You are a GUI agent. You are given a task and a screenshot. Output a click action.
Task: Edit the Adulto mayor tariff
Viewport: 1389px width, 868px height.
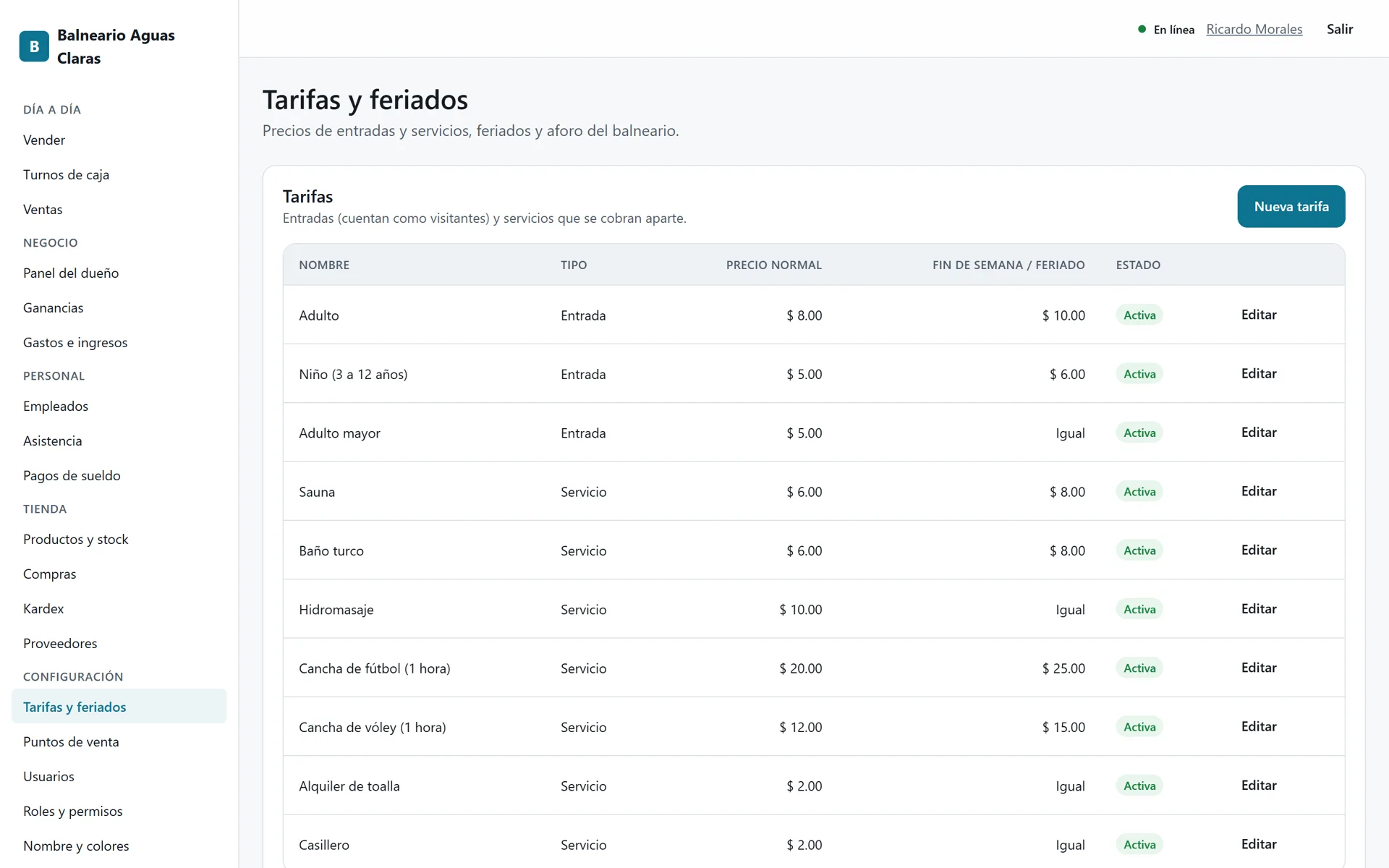[x=1259, y=432]
